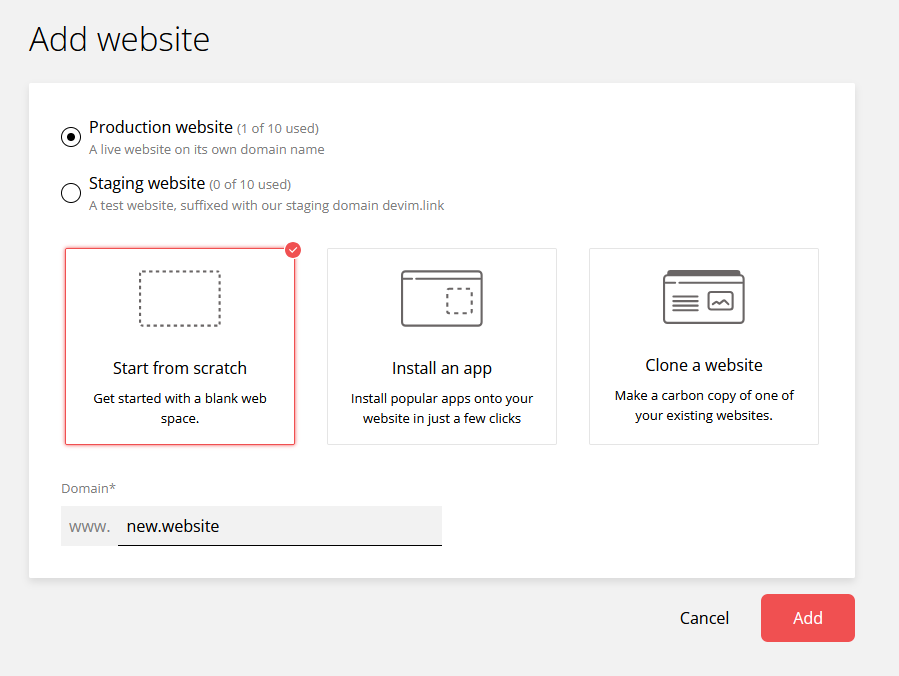Click "Make a carbon copy" description text
Screen dimensions: 899x676
click(704, 405)
